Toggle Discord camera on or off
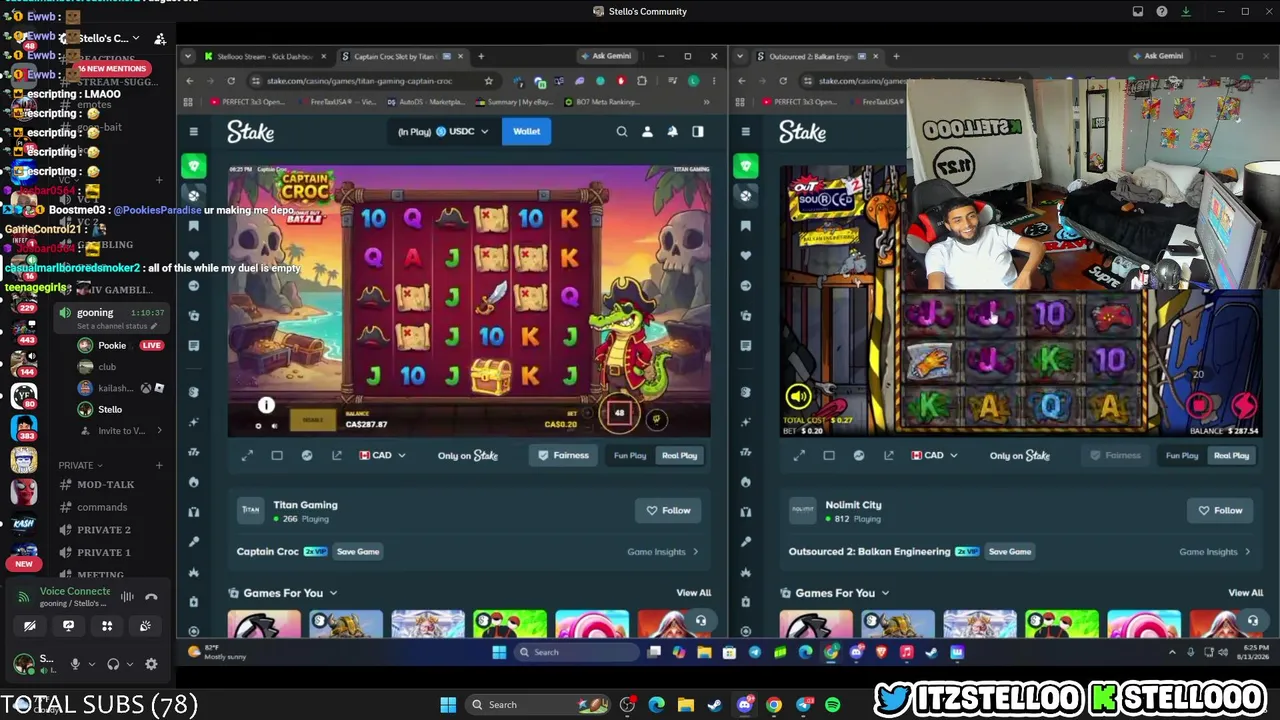 30,626
